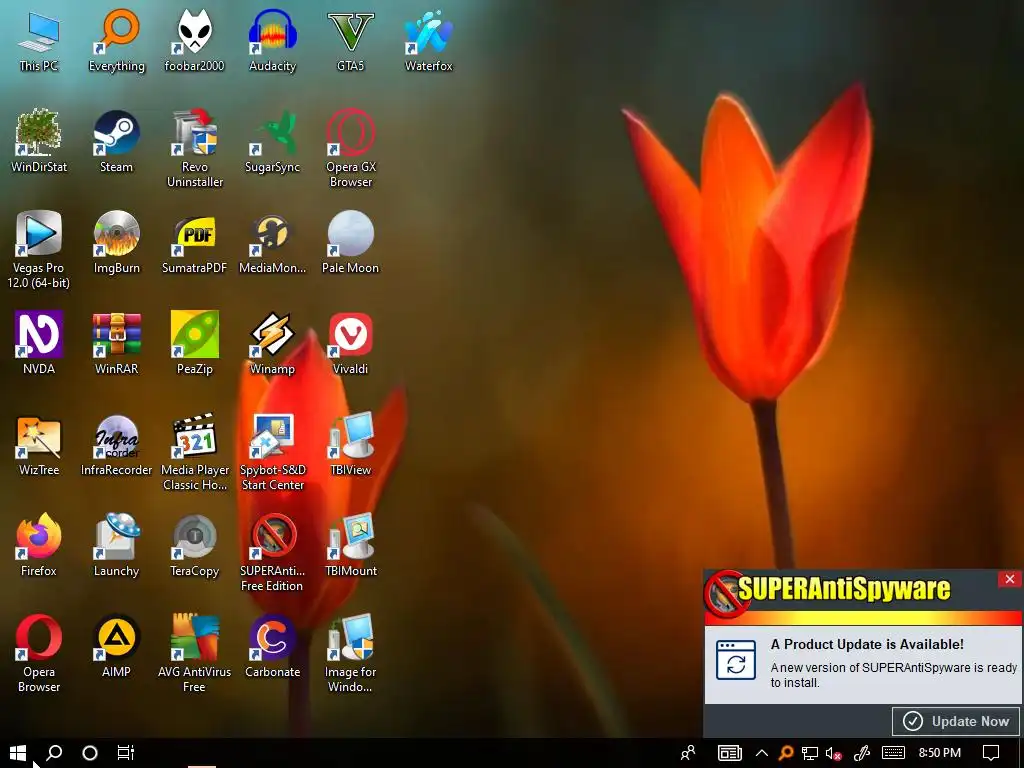Select SUPERAntiSpyware Free Edition desktop icon
Screen dimensions: 1024x768
tap(272, 552)
